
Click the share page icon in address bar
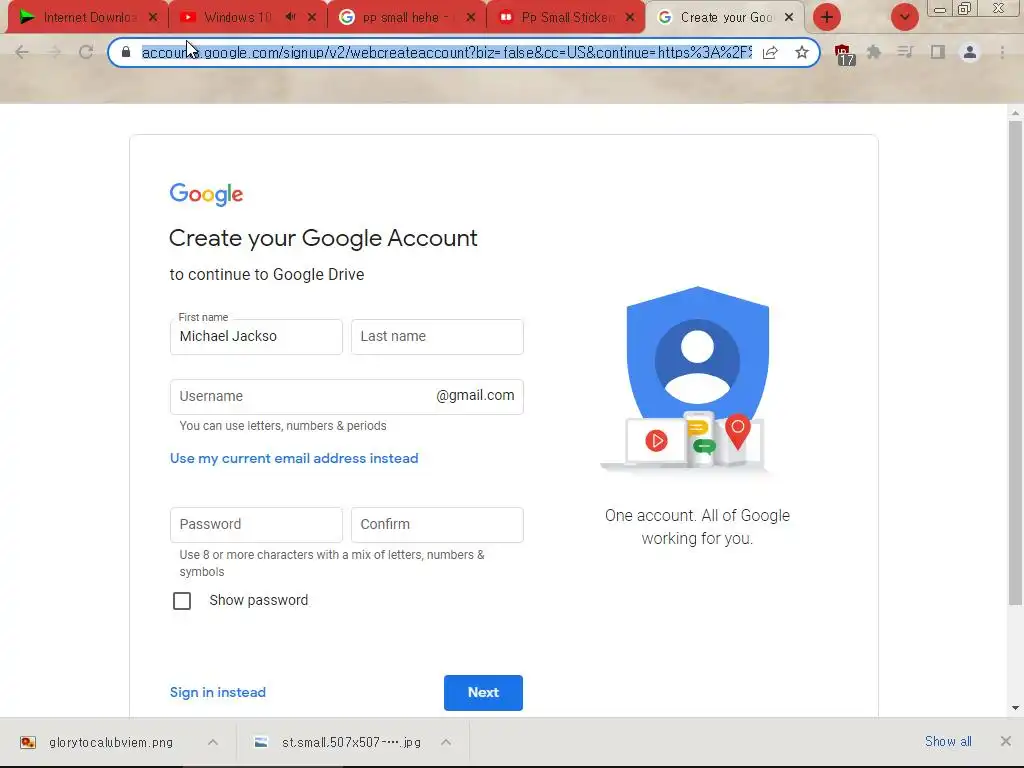[770, 52]
